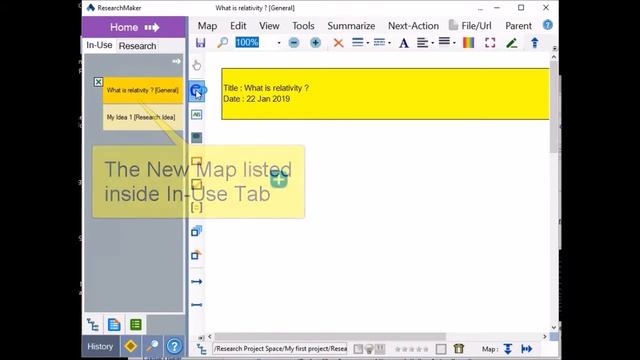Screen dimensions: 640x360
Task: Open the tree hierarchy view icon in left panel
Action: coord(93,325)
